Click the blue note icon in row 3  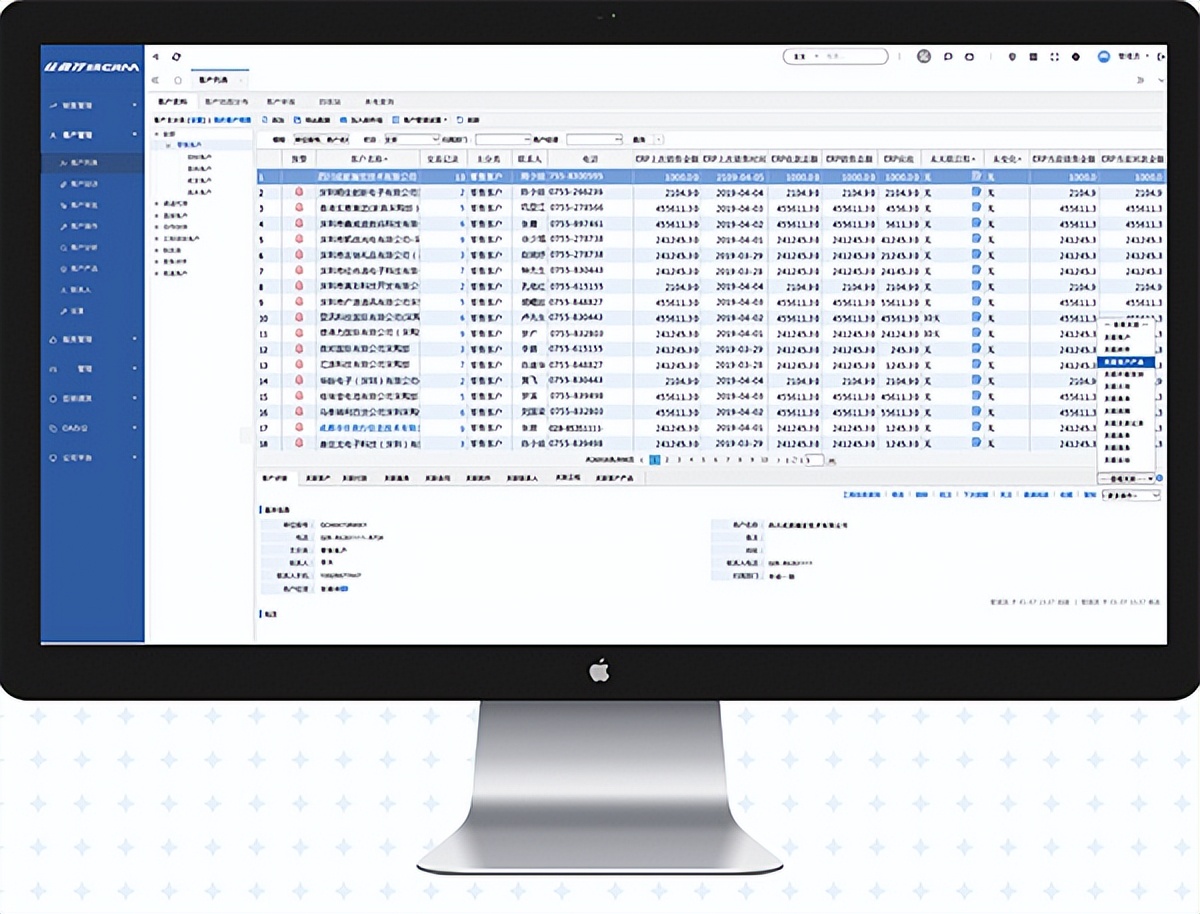pos(976,208)
